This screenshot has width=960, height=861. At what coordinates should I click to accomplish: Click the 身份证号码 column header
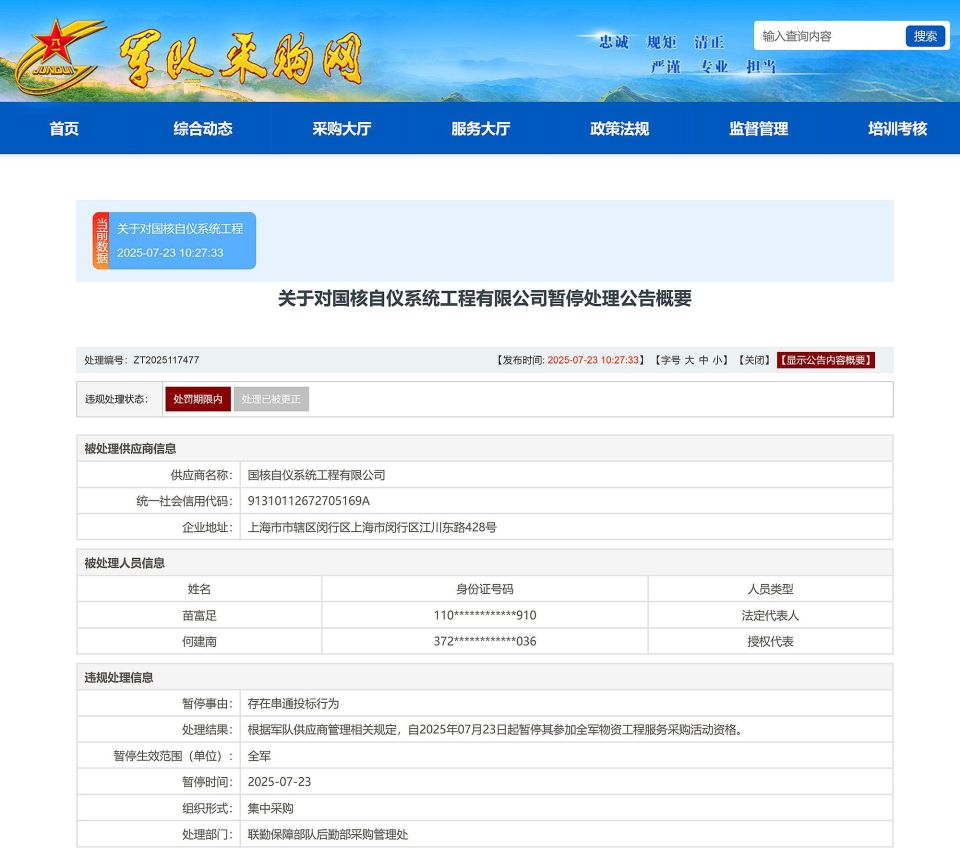(x=485, y=589)
